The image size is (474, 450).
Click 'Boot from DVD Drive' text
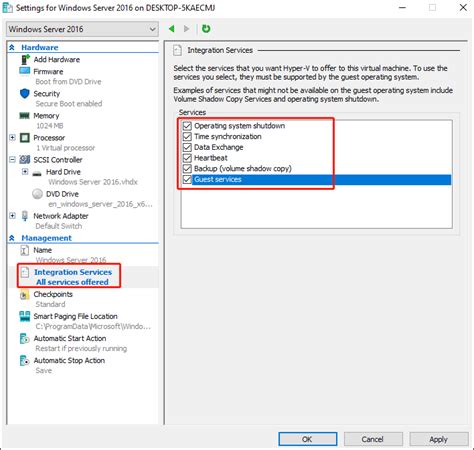(68, 82)
